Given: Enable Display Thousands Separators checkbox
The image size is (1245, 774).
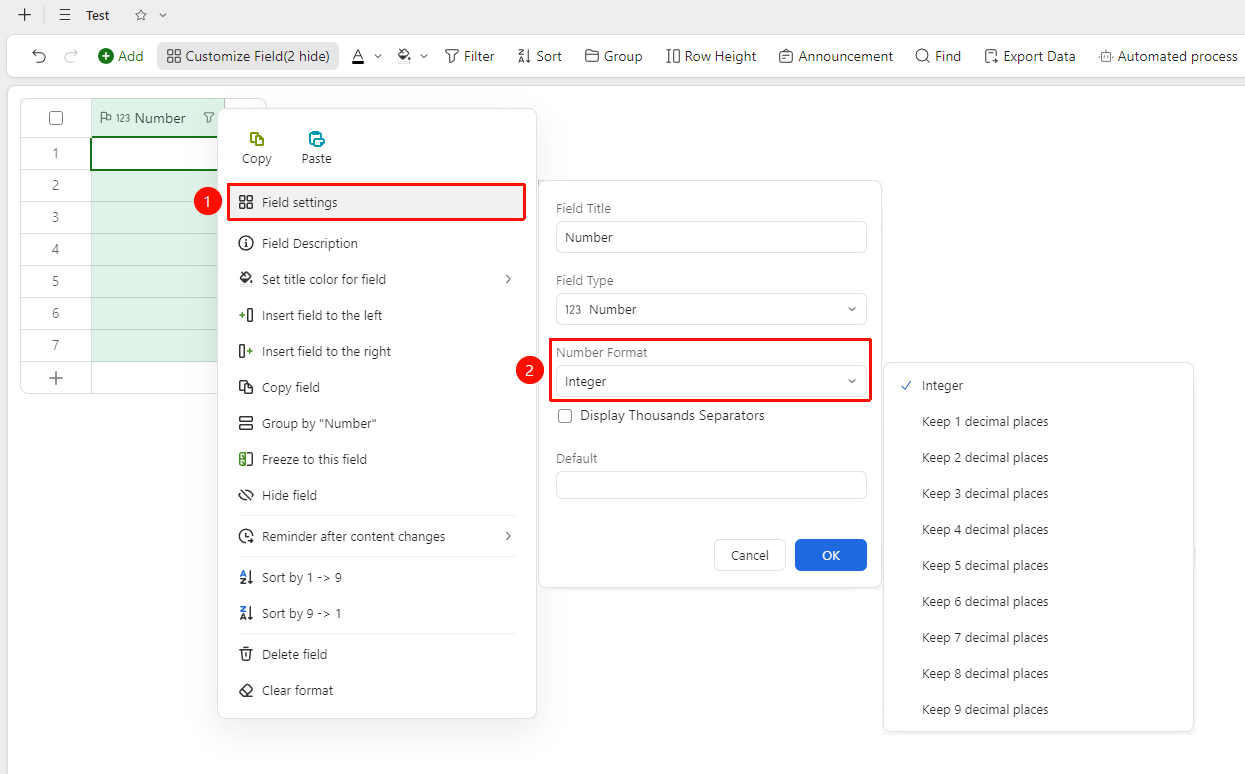Looking at the screenshot, I should pyautogui.click(x=565, y=416).
